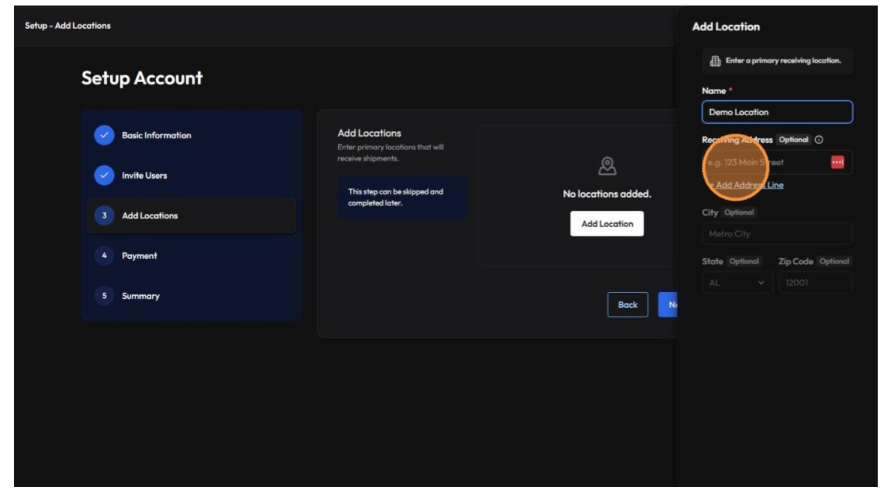Click the Optional tag next to Zip Code

coord(834,261)
